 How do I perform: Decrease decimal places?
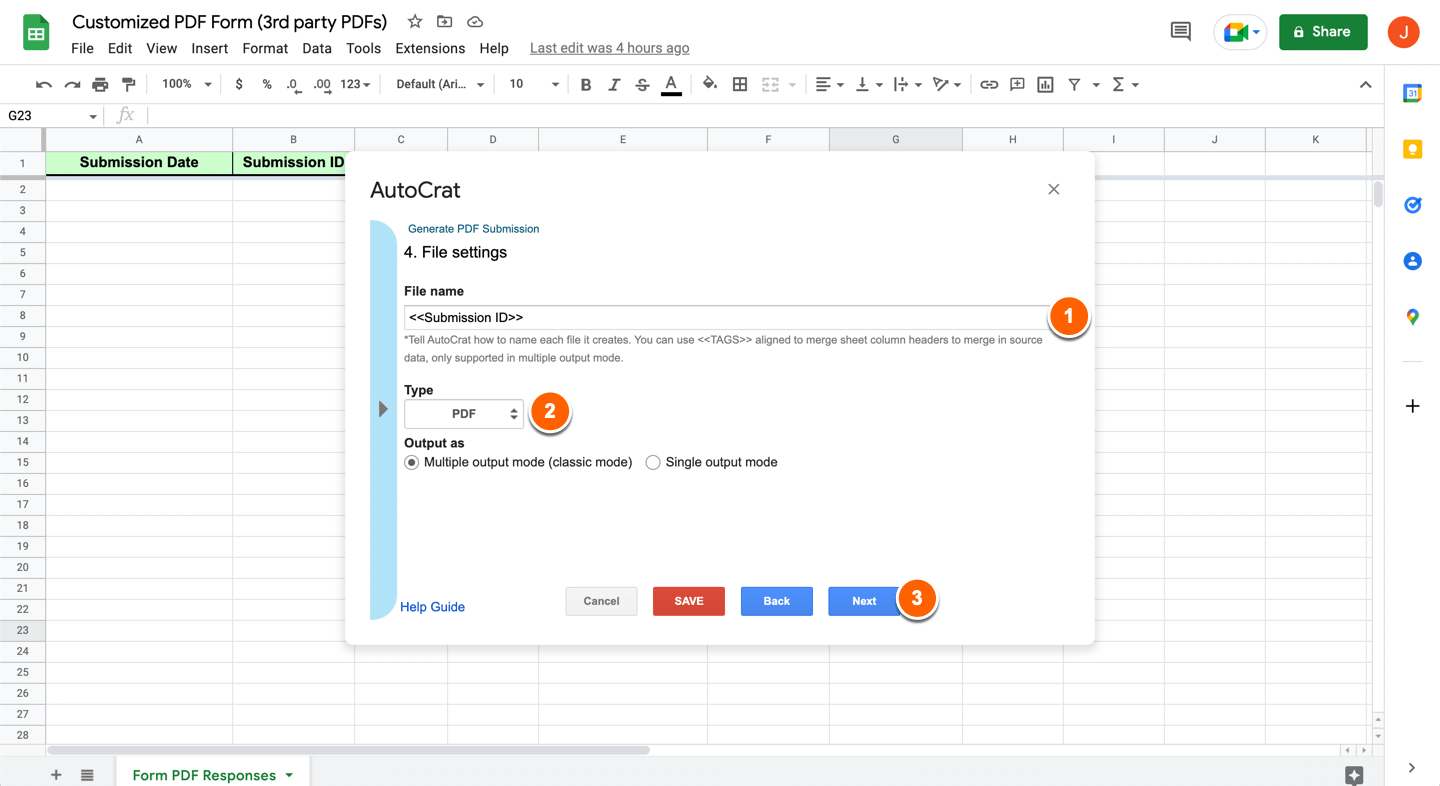293,85
